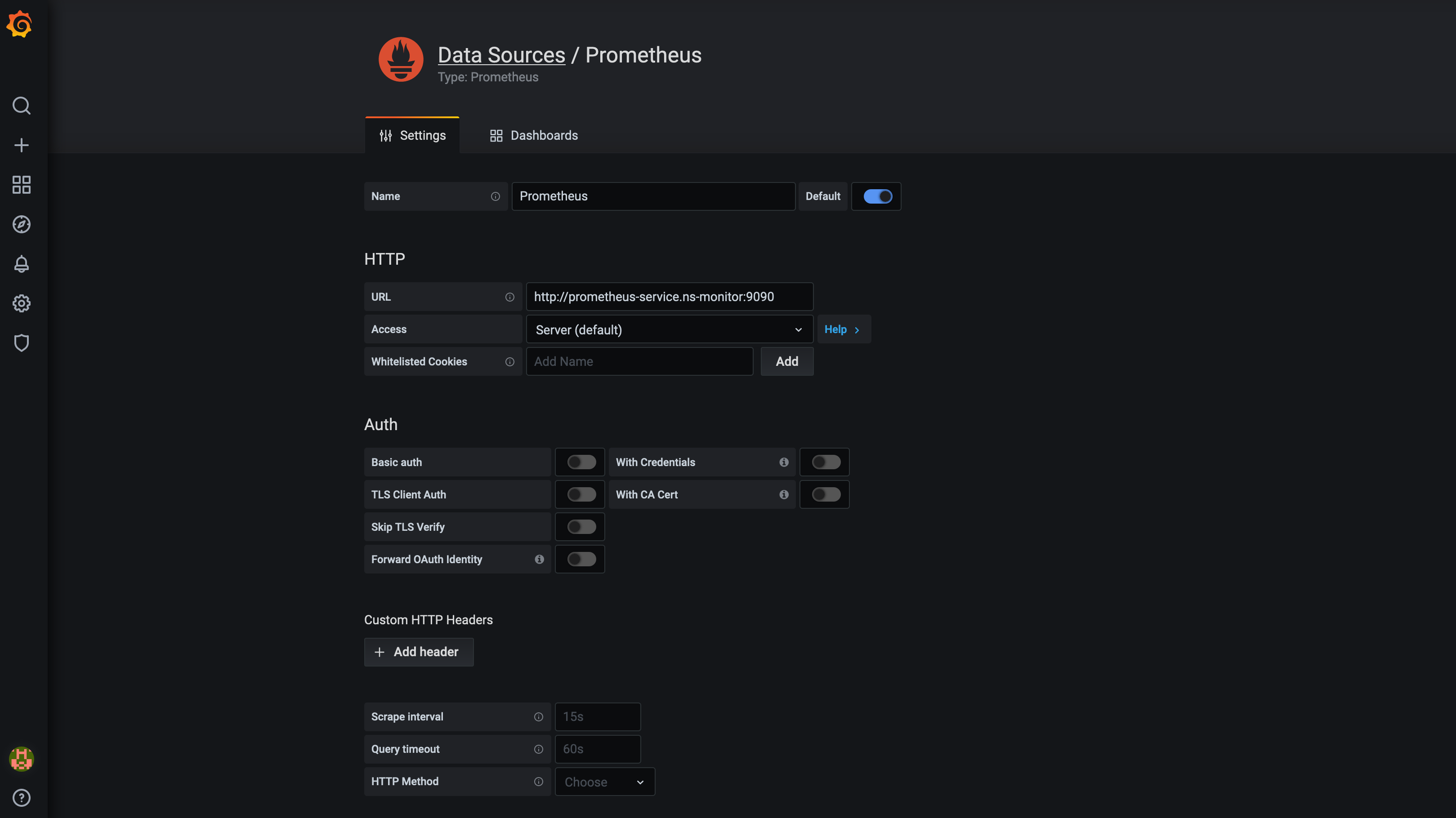Expand the Access Help section
Viewport: 1456px width, 818px height.
coord(842,329)
